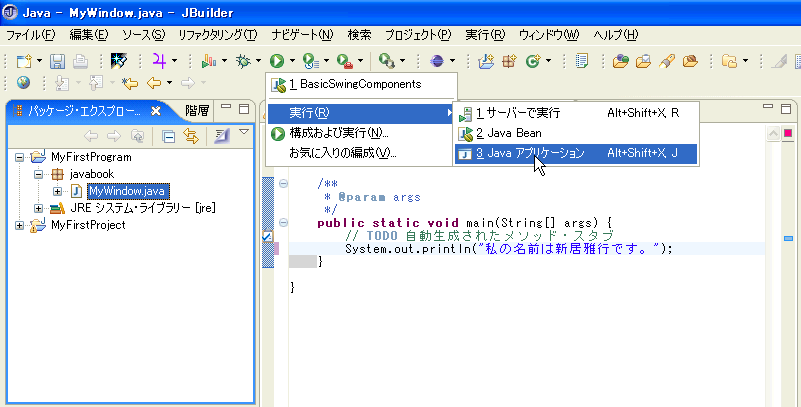The width and height of the screenshot is (801, 407).
Task: Choose '構成および実行(N)...' menu entry
Action: tap(338, 132)
